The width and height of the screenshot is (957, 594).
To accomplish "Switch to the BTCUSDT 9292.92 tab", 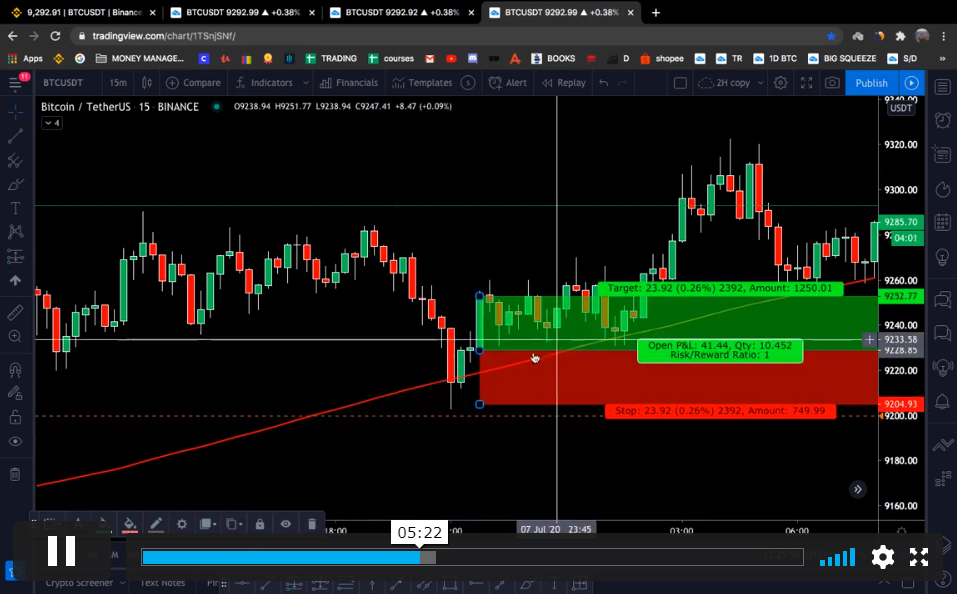I will [x=402, y=12].
